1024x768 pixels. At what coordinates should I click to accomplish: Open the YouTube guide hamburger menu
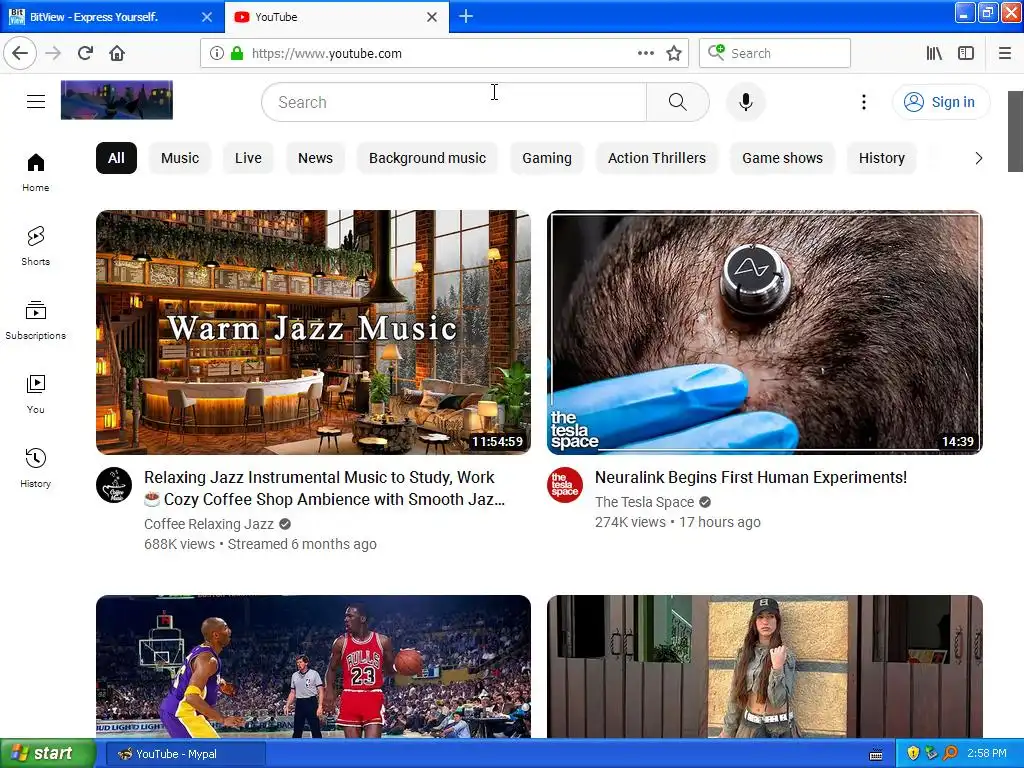(36, 101)
